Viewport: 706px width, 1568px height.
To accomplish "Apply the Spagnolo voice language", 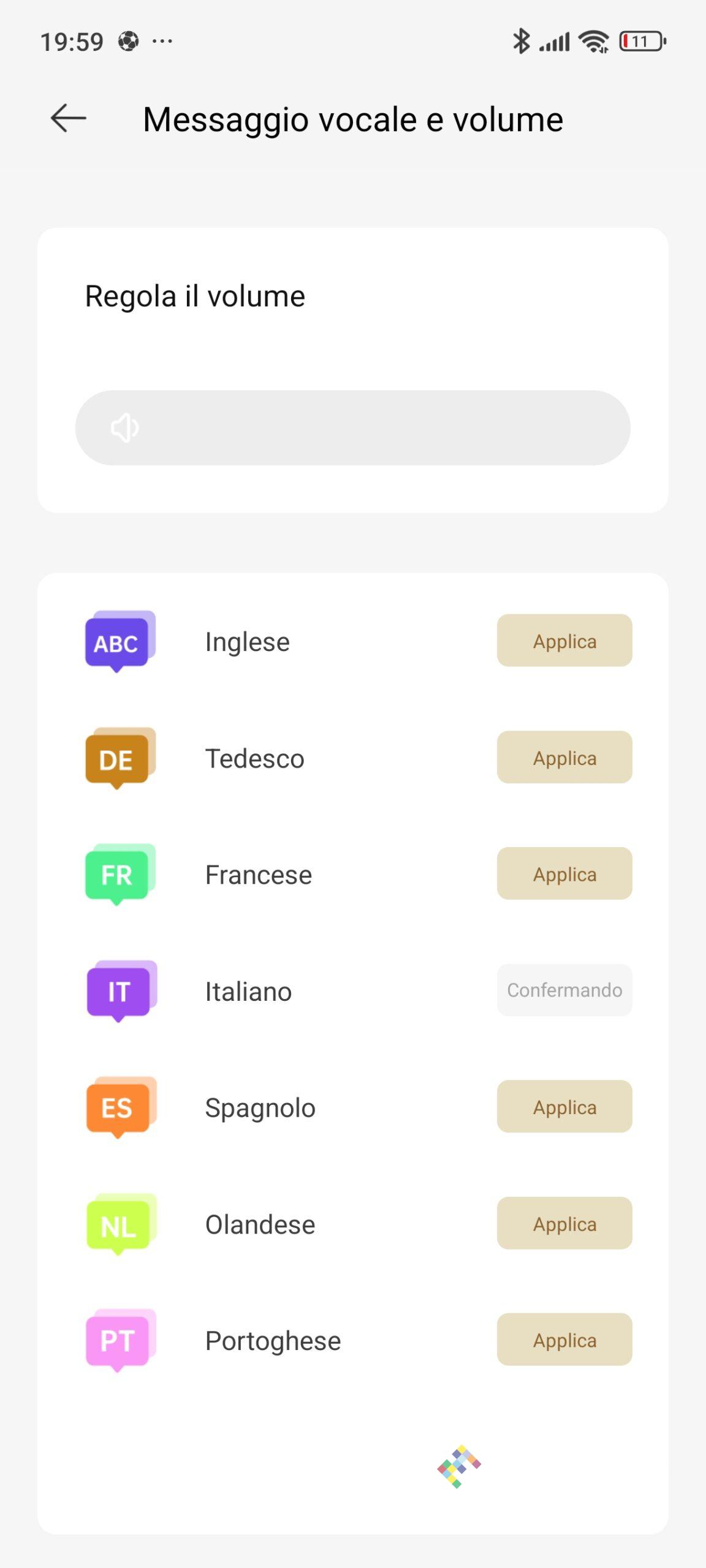I will point(564,1106).
